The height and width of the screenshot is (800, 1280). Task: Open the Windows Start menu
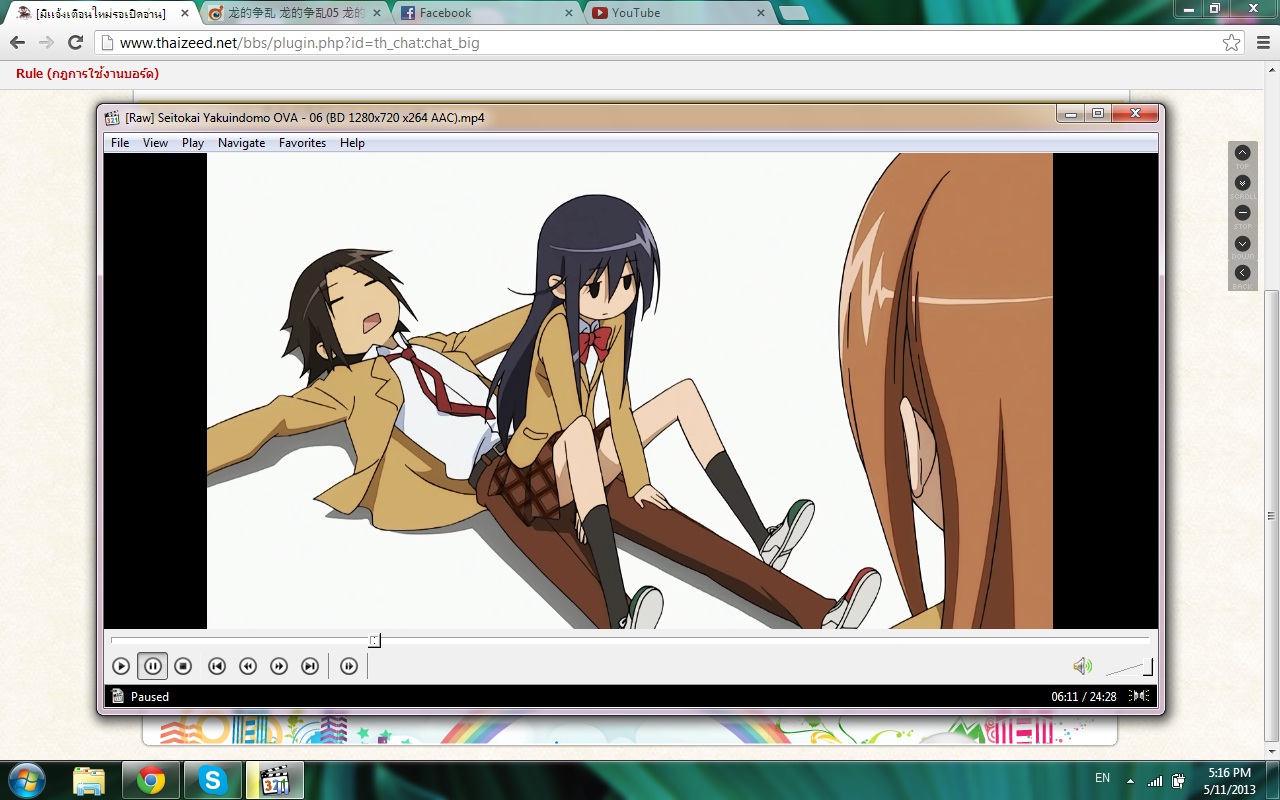[x=27, y=779]
